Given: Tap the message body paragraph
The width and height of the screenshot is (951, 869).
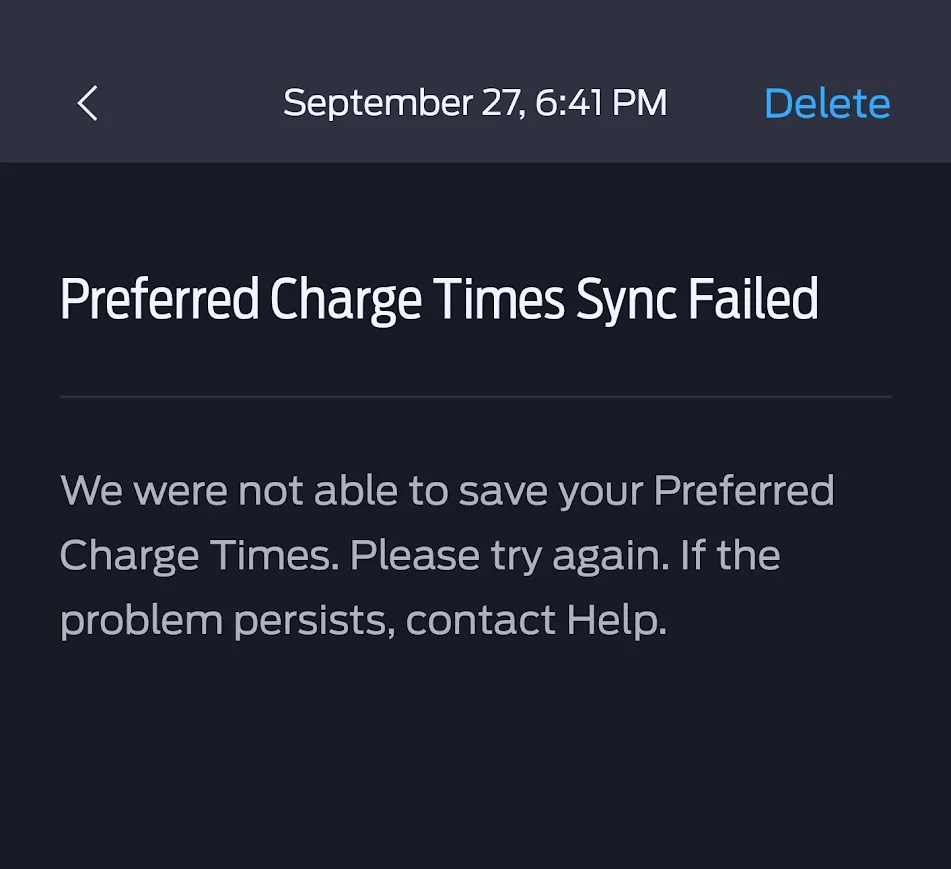Looking at the screenshot, I should coord(447,556).
